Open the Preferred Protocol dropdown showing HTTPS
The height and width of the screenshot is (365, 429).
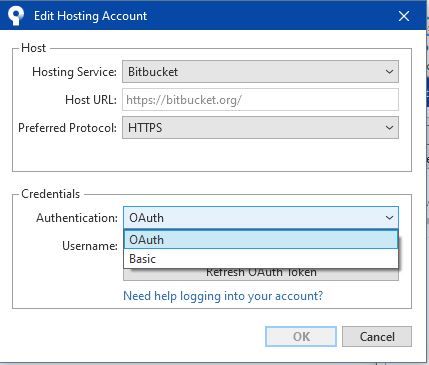pyautogui.click(x=260, y=128)
